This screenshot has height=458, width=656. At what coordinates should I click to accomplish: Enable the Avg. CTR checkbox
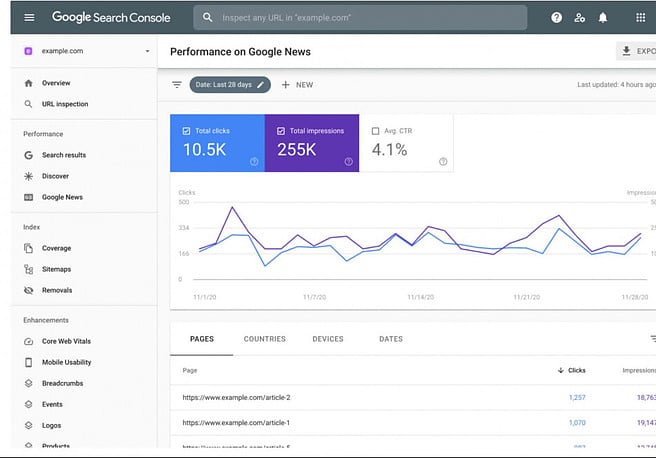point(375,131)
